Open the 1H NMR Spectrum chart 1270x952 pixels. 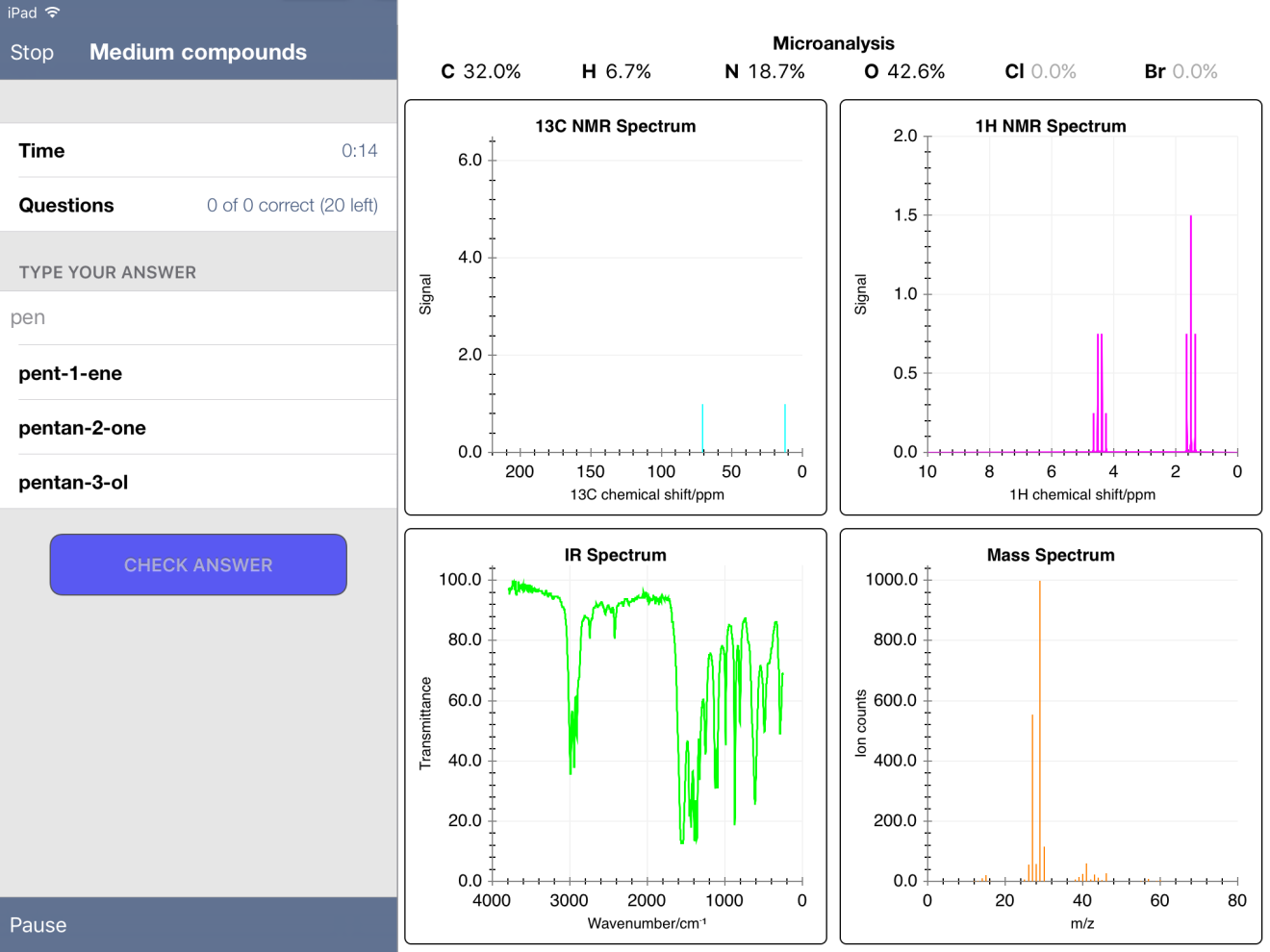click(1051, 308)
